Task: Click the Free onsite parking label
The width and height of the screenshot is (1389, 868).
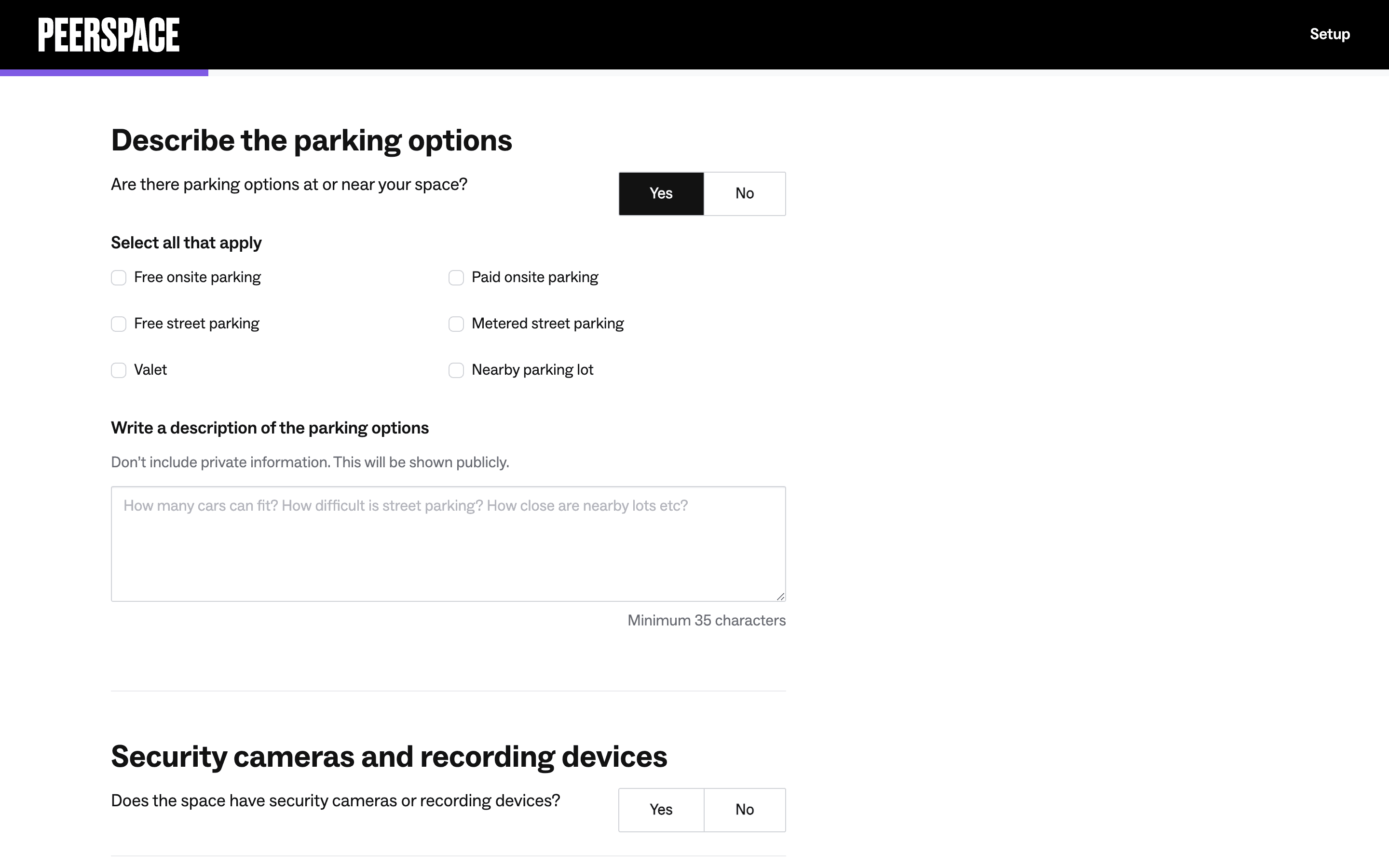Action: point(197,277)
